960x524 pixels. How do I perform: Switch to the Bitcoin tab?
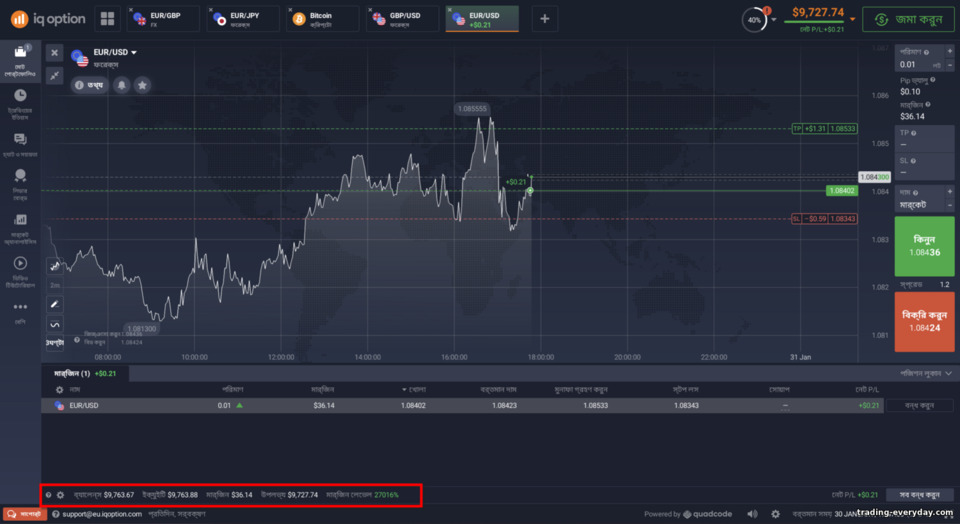coord(322,19)
